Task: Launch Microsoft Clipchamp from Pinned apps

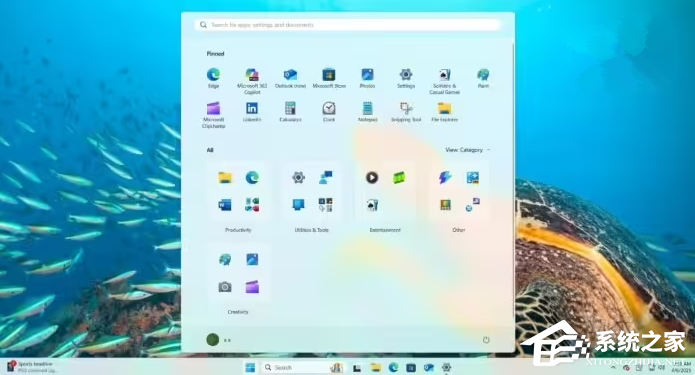Action: (213, 115)
